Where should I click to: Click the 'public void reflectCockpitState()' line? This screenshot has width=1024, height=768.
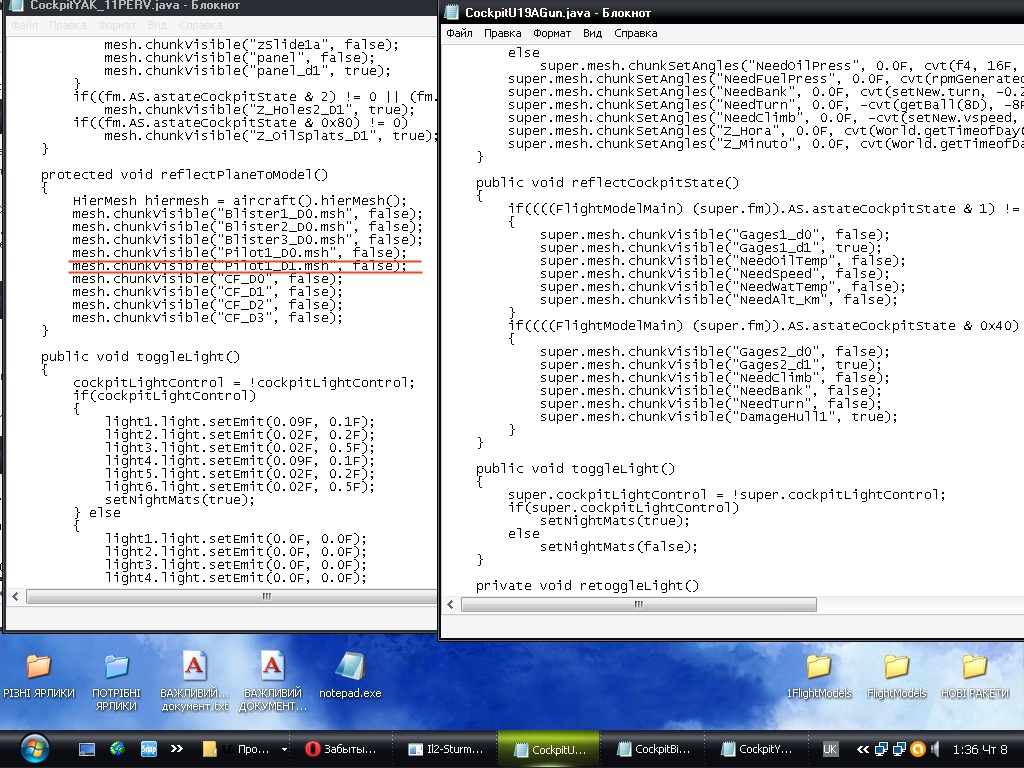point(607,182)
